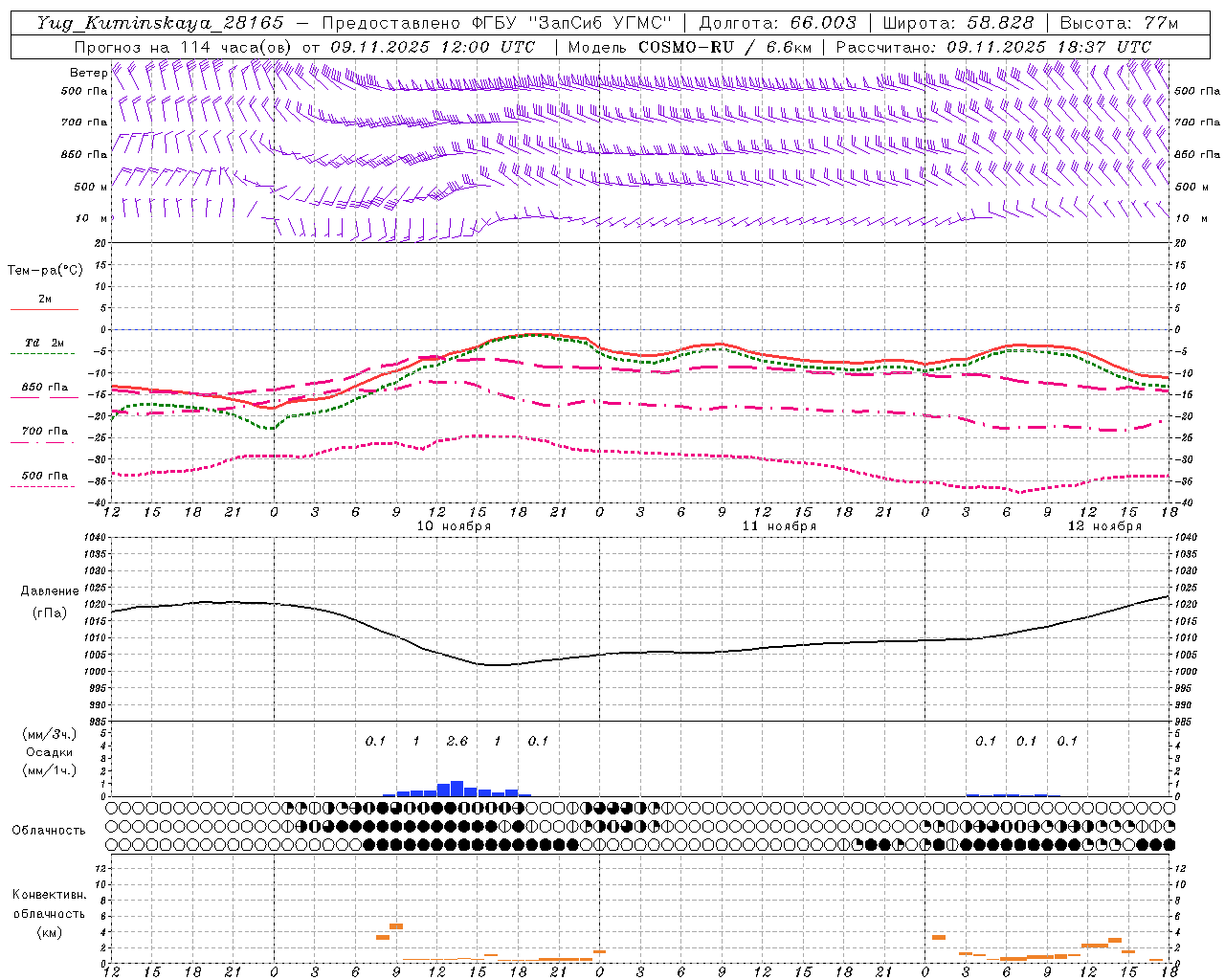Click the tallest blue precipitation bar
The width and height of the screenshot is (1225, 980).
pyautogui.click(x=457, y=789)
